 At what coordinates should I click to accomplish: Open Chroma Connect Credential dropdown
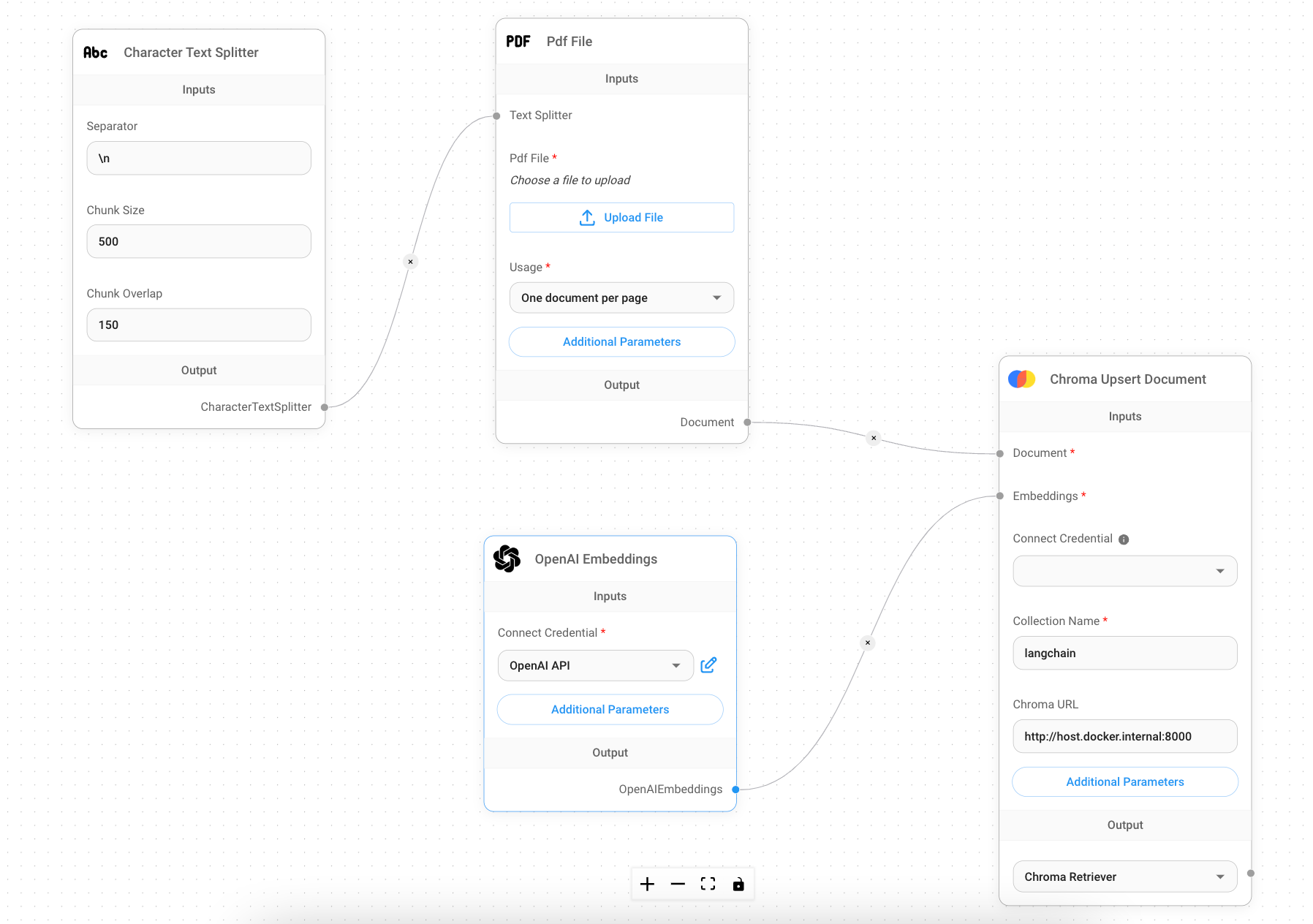pyautogui.click(x=1125, y=571)
